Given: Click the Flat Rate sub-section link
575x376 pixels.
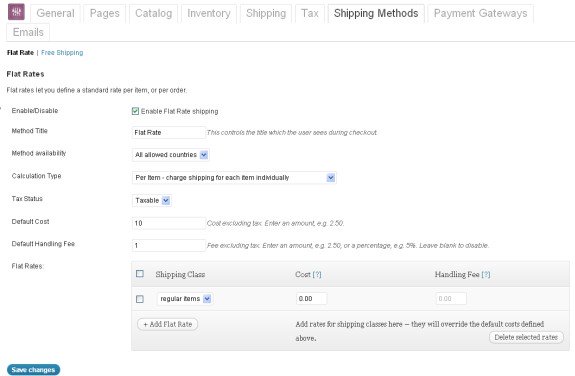Looking at the screenshot, I should [20, 52].
